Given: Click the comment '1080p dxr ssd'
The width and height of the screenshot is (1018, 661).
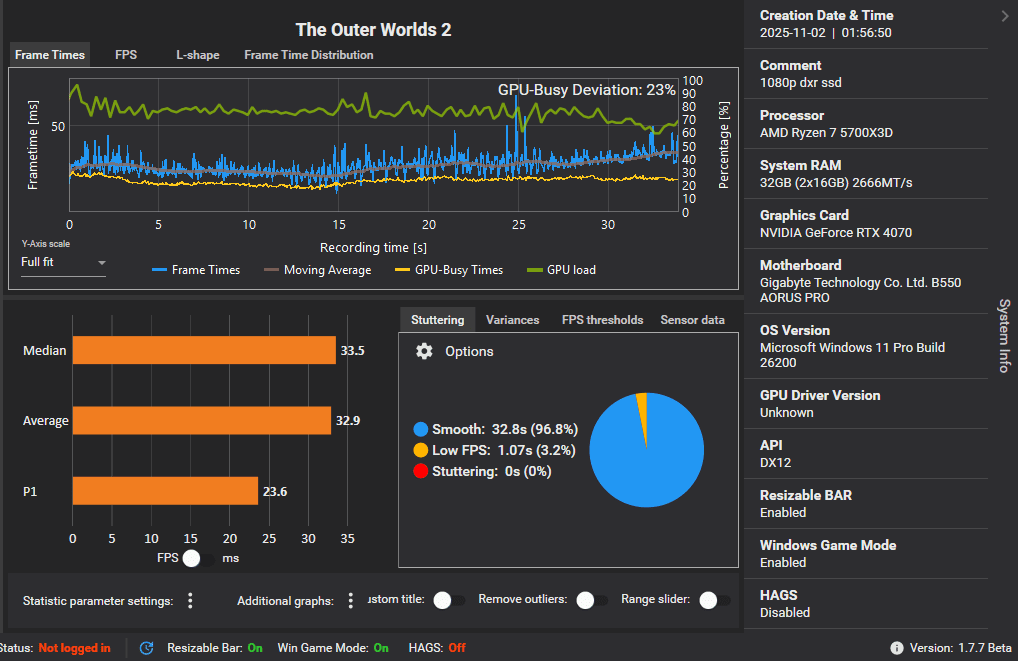Looking at the screenshot, I should [x=801, y=82].
